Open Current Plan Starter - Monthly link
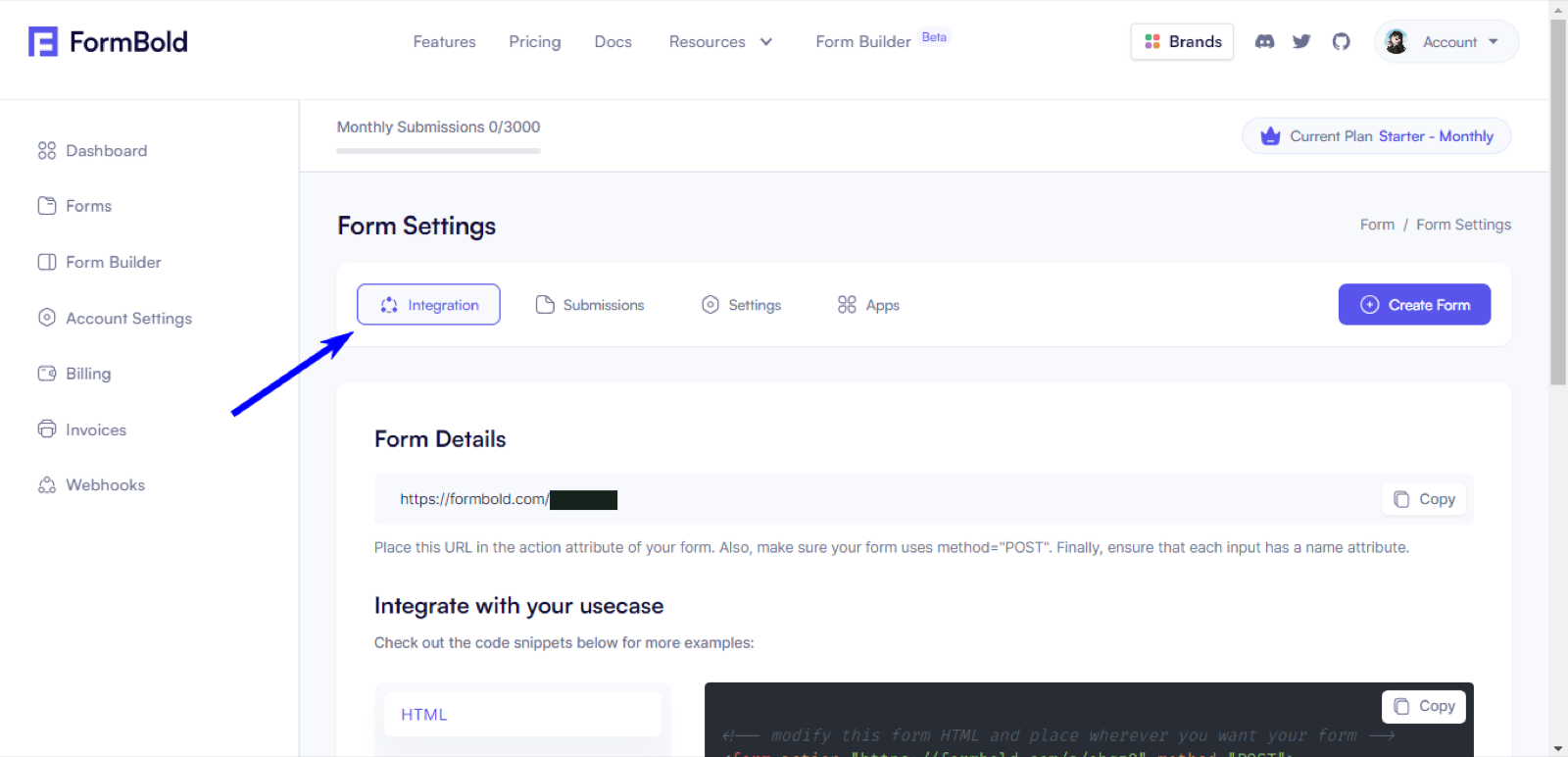 pos(1376,136)
